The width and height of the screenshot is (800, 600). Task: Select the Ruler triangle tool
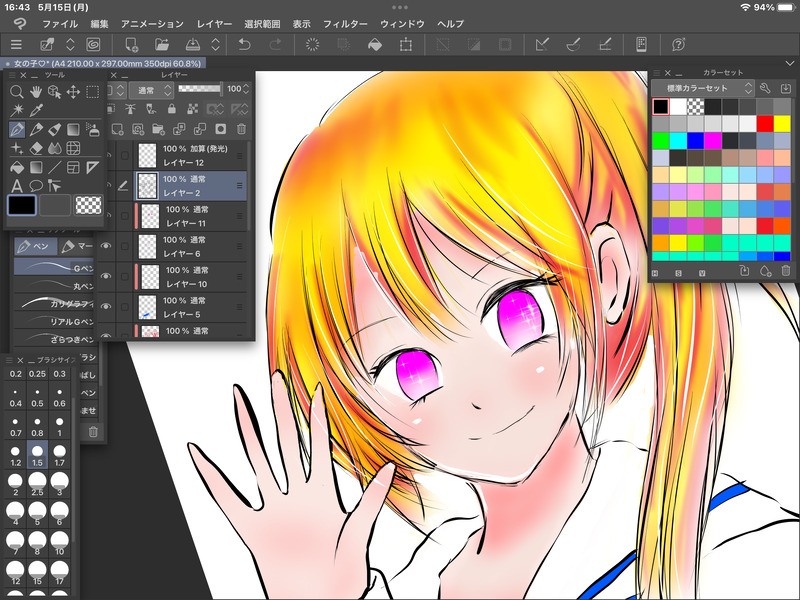pos(92,167)
